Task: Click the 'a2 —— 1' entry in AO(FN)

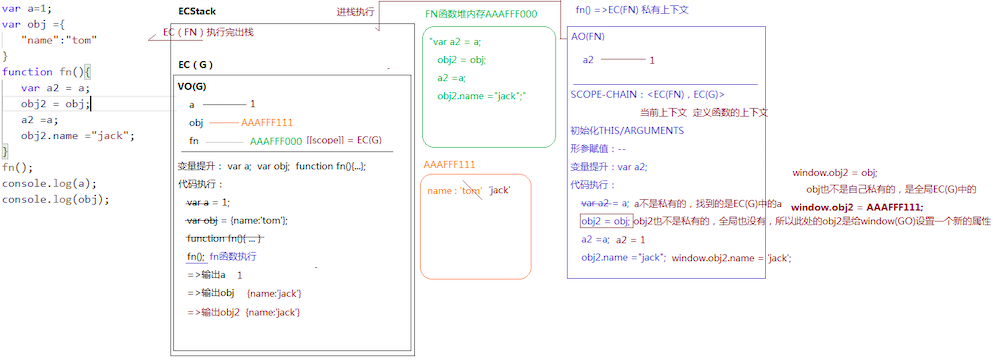Action: pos(619,60)
